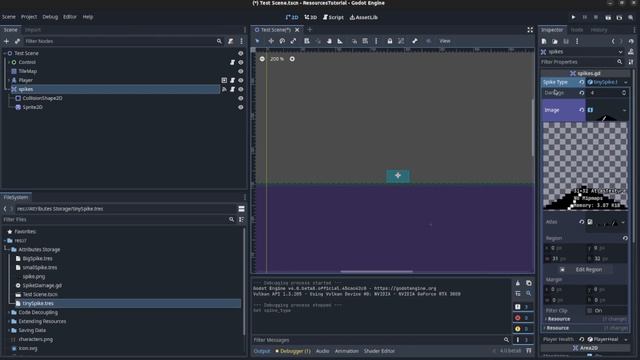The image size is (640, 360).
Task: Lock the selected node with lock icon
Action: (390, 41)
